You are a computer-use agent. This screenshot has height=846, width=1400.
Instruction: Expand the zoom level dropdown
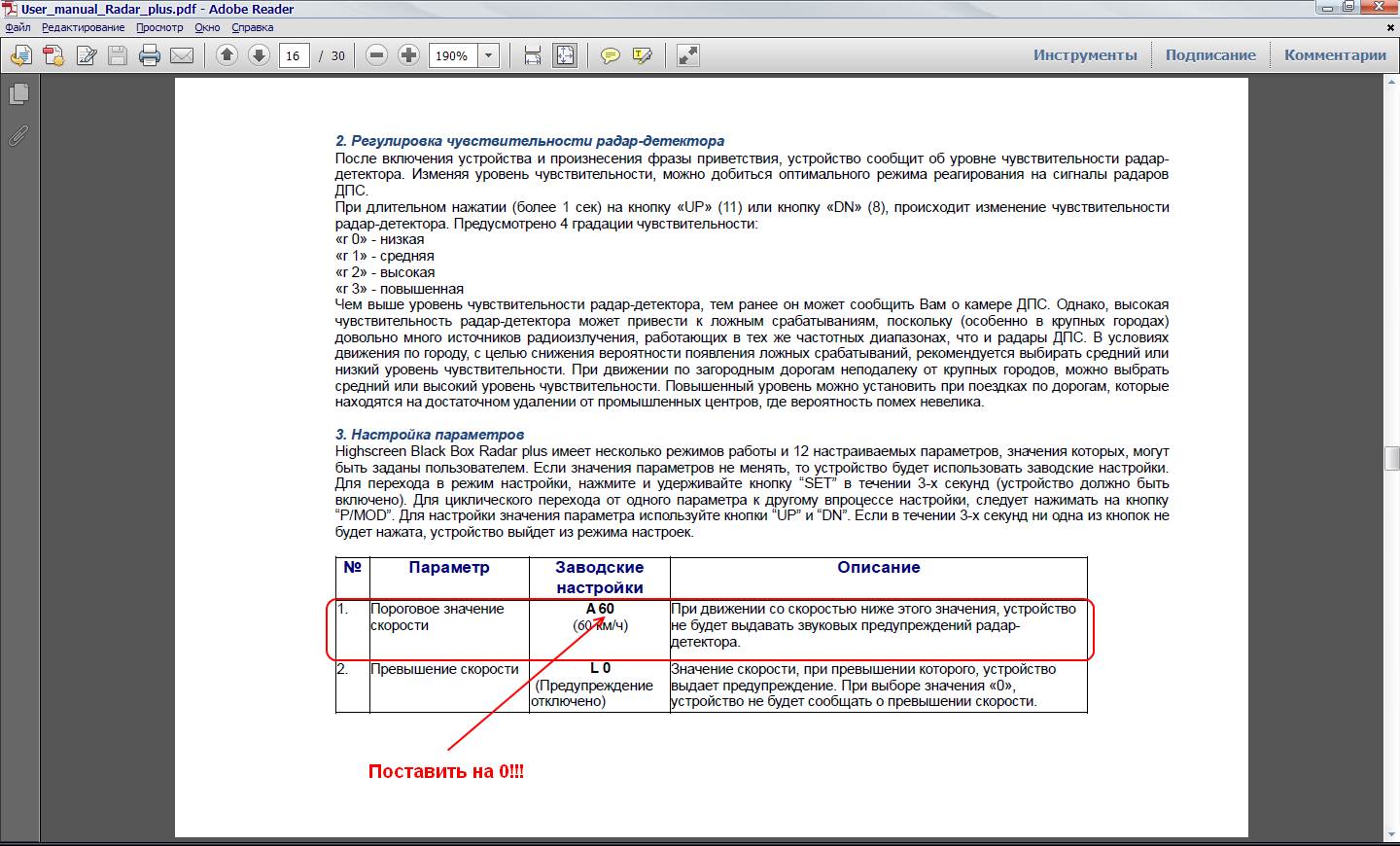coord(489,55)
